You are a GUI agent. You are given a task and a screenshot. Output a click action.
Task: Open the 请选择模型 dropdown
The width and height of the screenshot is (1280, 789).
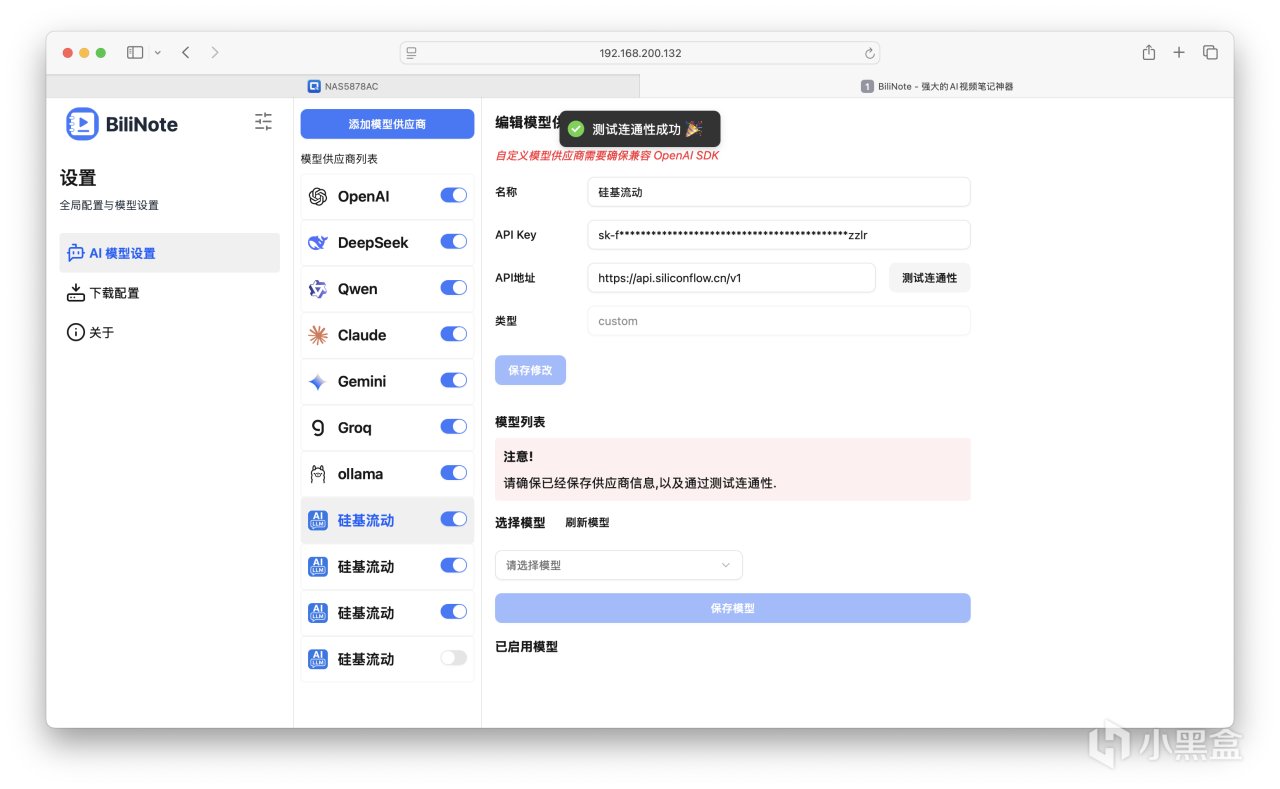pyautogui.click(x=619, y=565)
